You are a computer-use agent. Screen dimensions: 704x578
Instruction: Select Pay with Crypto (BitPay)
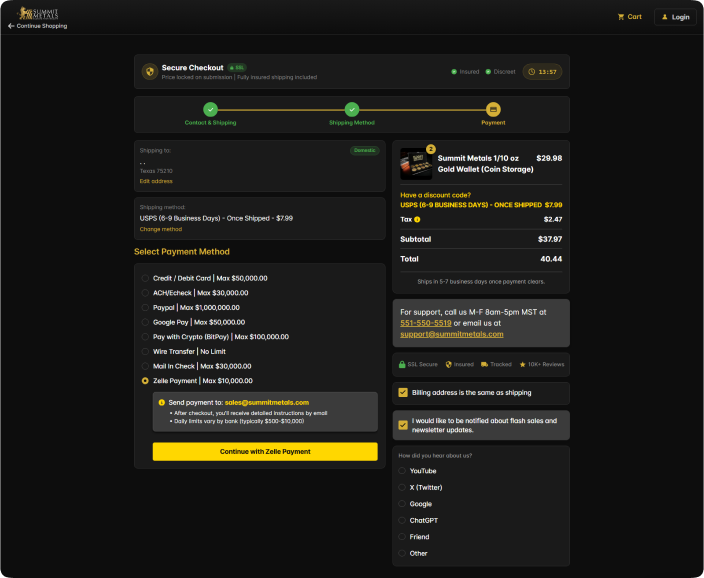[145, 337]
